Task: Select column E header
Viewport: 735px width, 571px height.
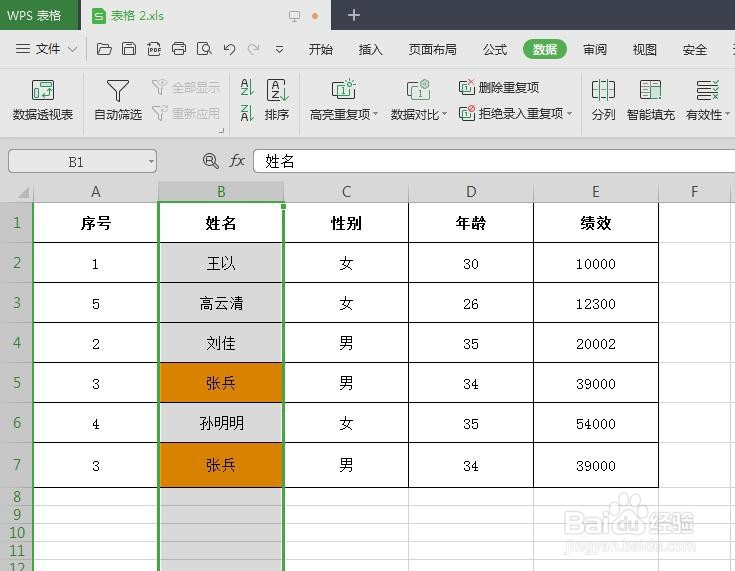Action: [x=596, y=192]
